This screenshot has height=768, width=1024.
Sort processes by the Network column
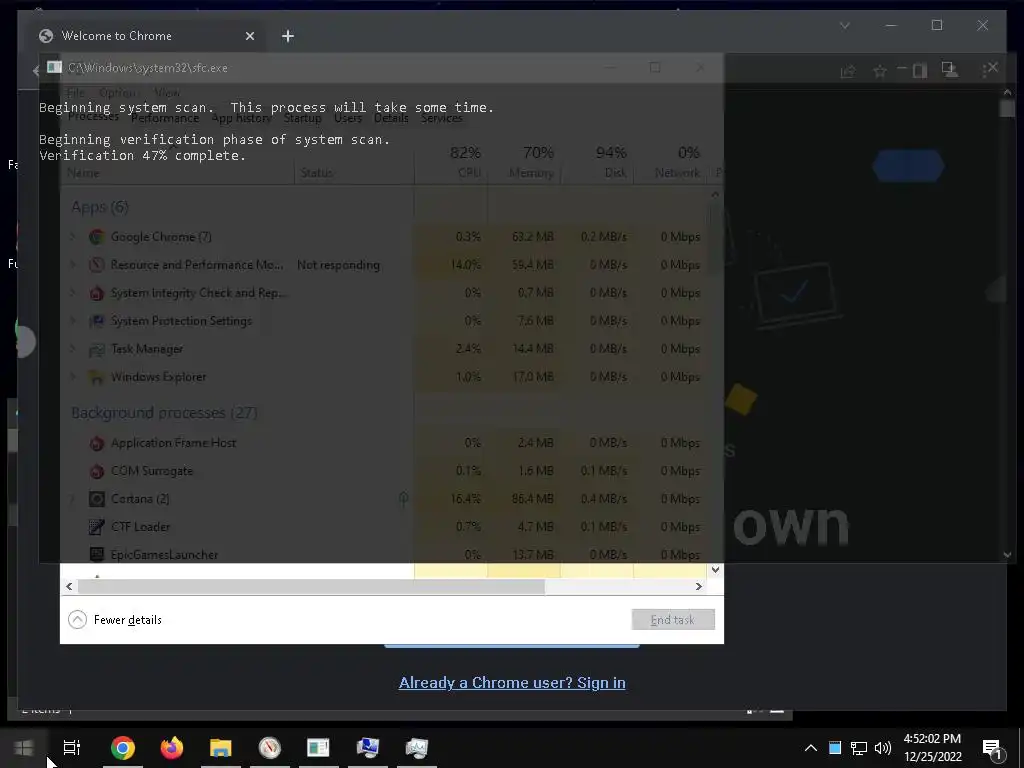[x=671, y=162]
